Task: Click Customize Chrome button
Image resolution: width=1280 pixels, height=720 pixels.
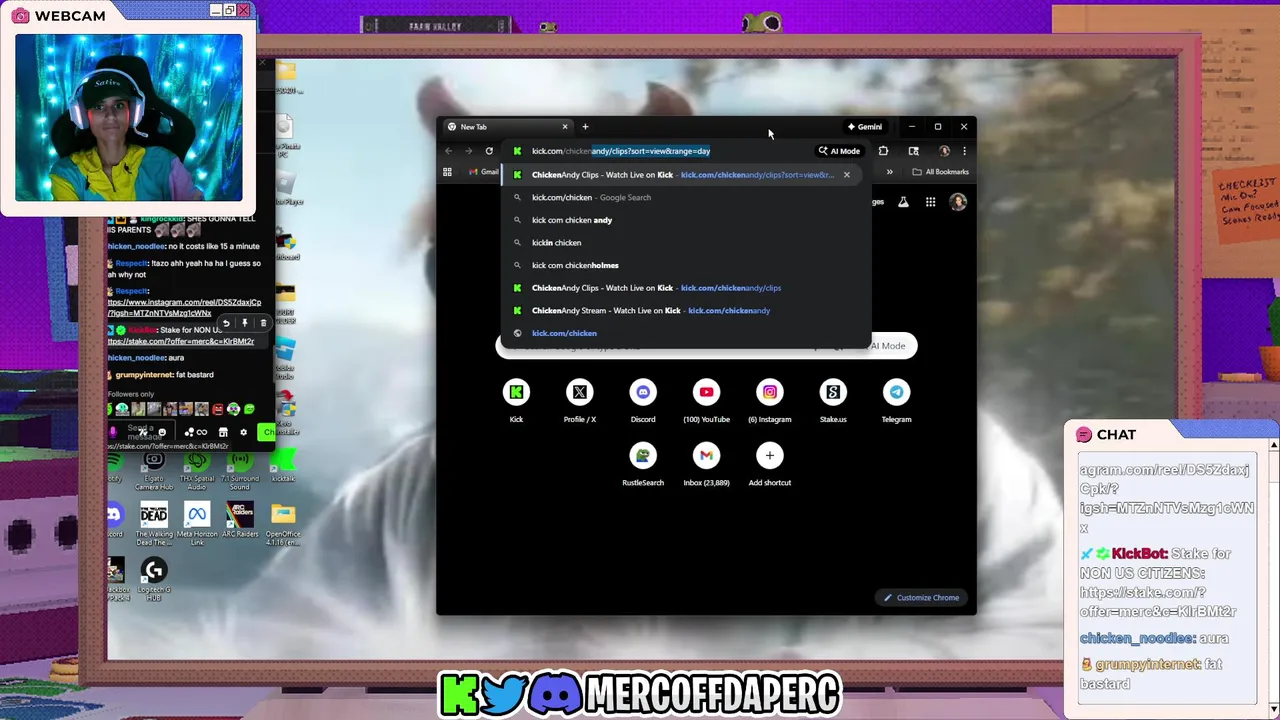Action: pyautogui.click(x=921, y=598)
